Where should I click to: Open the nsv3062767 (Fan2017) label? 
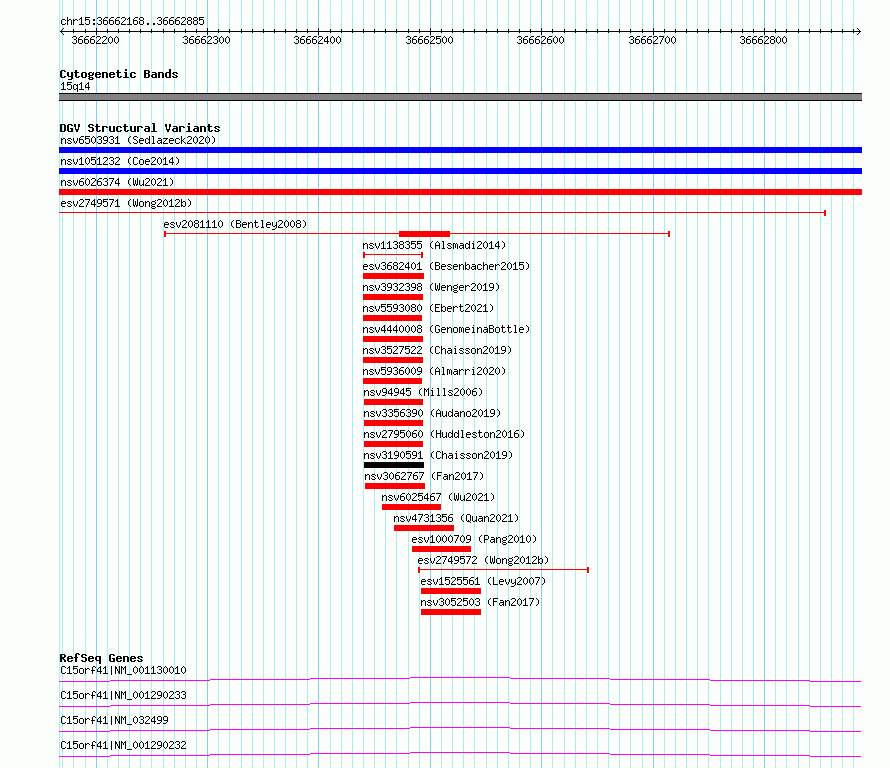tap(425, 476)
